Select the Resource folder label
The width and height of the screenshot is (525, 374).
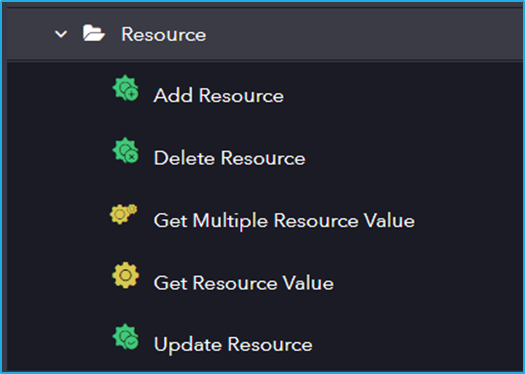point(163,34)
